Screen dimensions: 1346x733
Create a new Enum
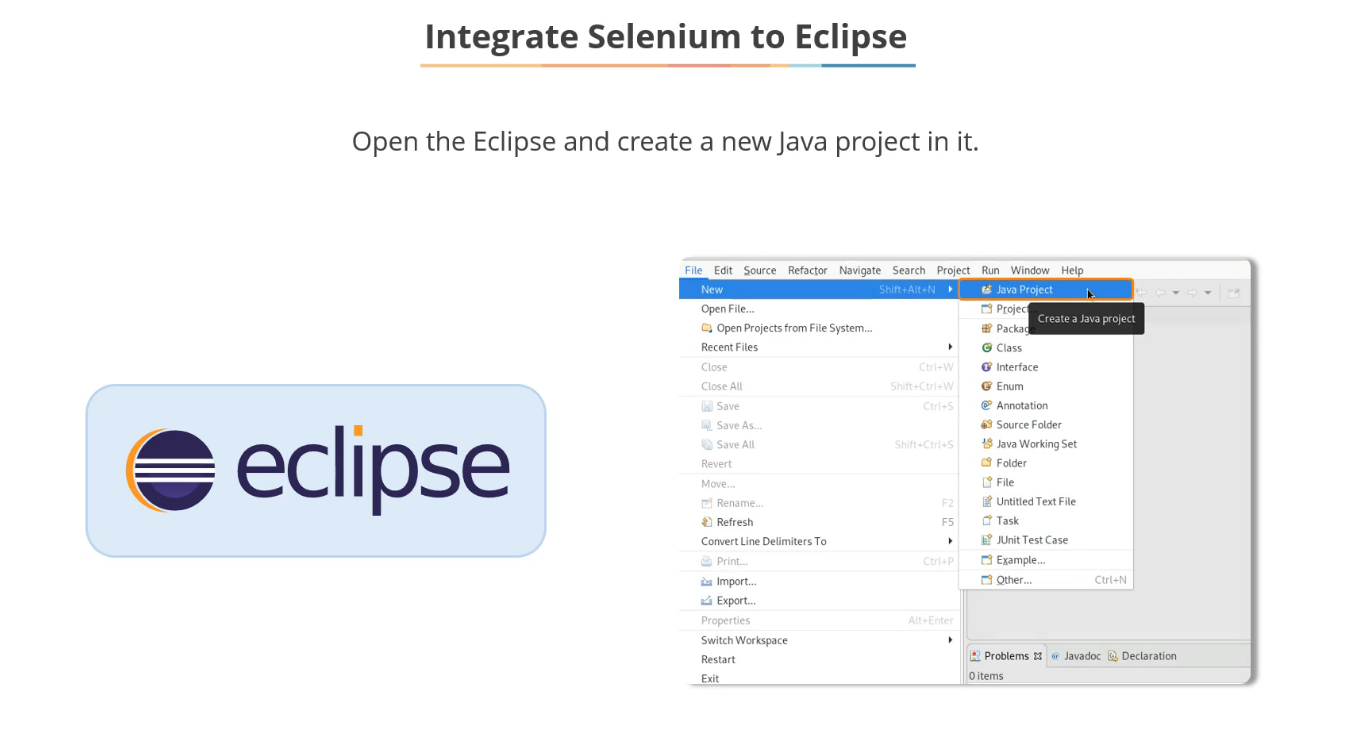pos(1046,386)
